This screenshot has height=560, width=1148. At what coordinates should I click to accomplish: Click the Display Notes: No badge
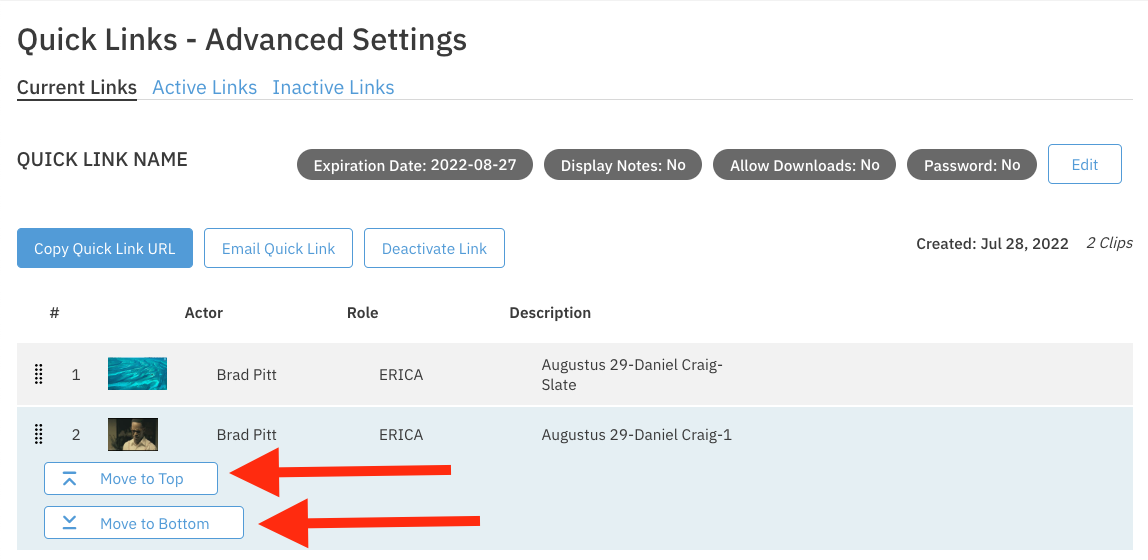coord(622,165)
